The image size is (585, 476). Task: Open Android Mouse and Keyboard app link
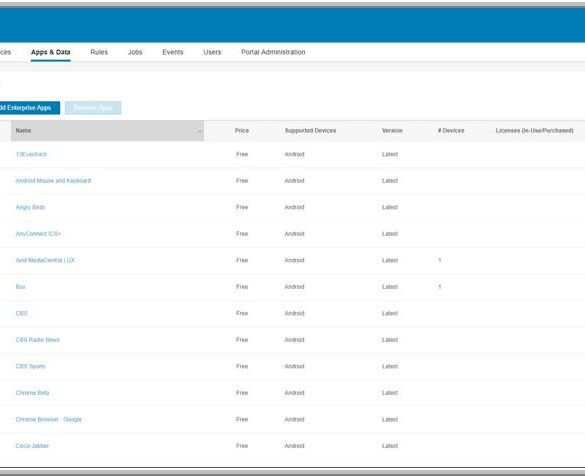(53, 181)
